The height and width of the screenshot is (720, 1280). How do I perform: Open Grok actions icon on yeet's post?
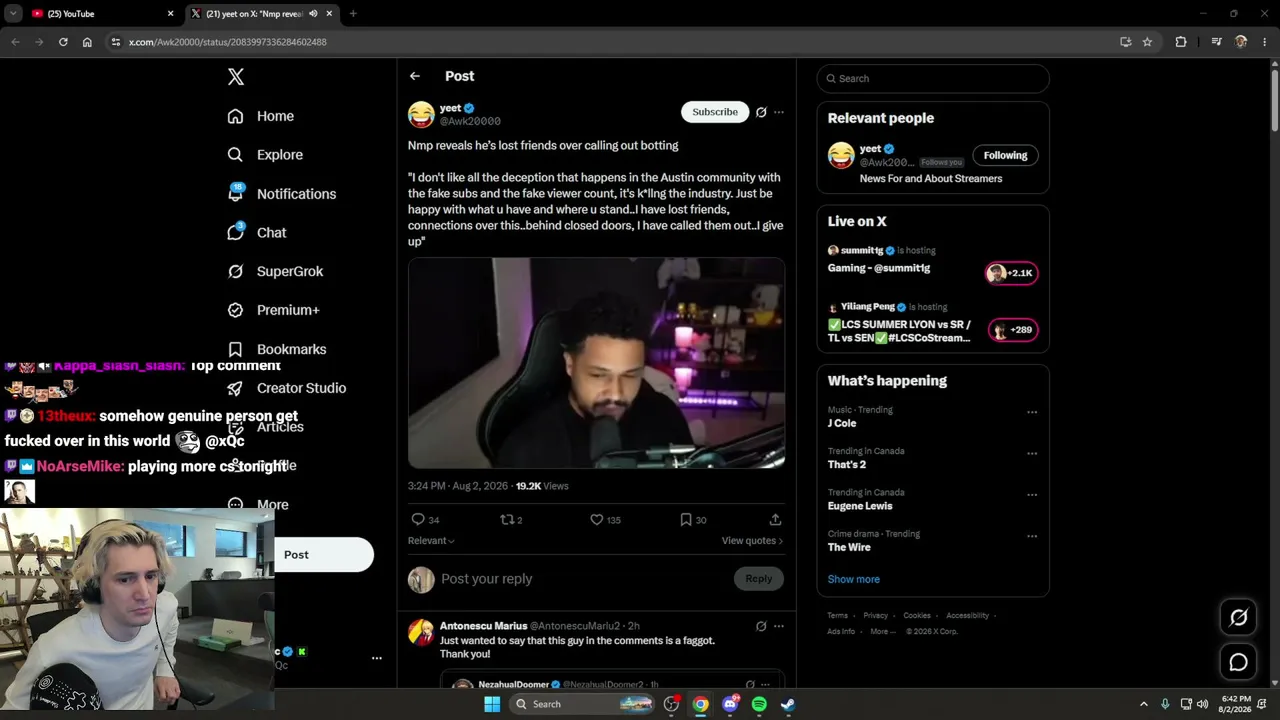point(761,112)
